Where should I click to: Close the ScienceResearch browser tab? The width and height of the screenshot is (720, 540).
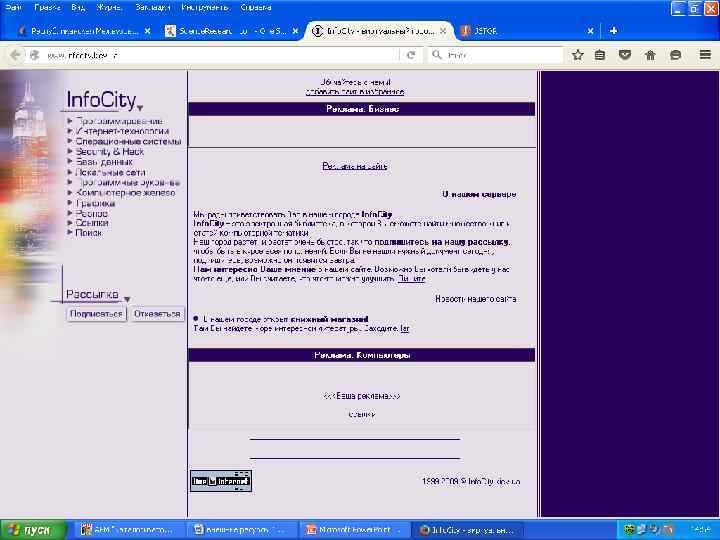click(x=295, y=31)
